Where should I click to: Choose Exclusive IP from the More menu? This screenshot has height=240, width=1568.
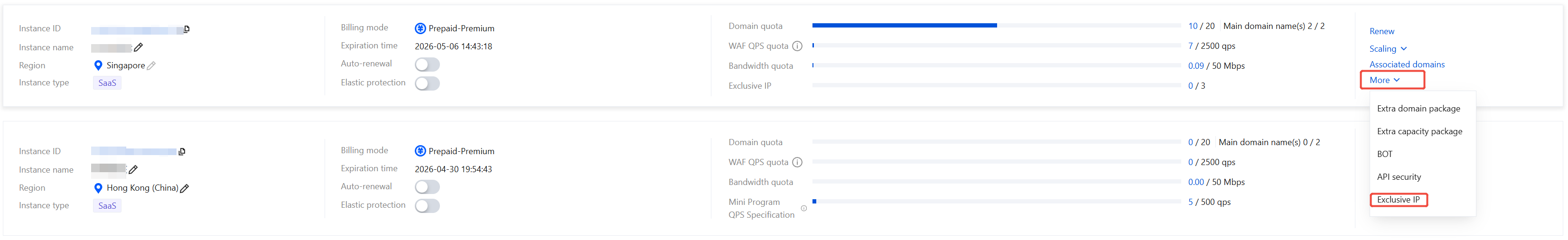pos(1398,200)
